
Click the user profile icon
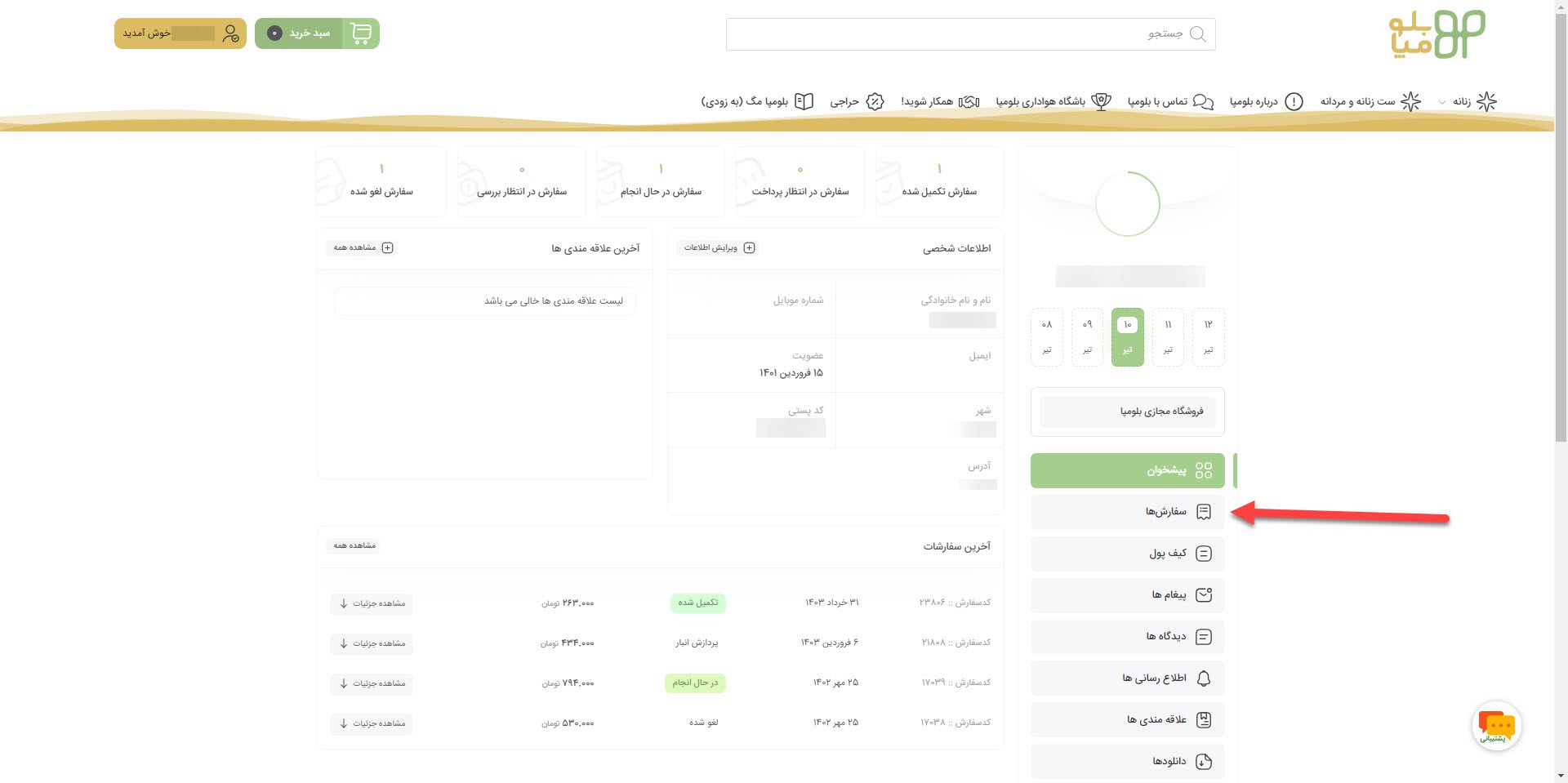click(x=230, y=33)
